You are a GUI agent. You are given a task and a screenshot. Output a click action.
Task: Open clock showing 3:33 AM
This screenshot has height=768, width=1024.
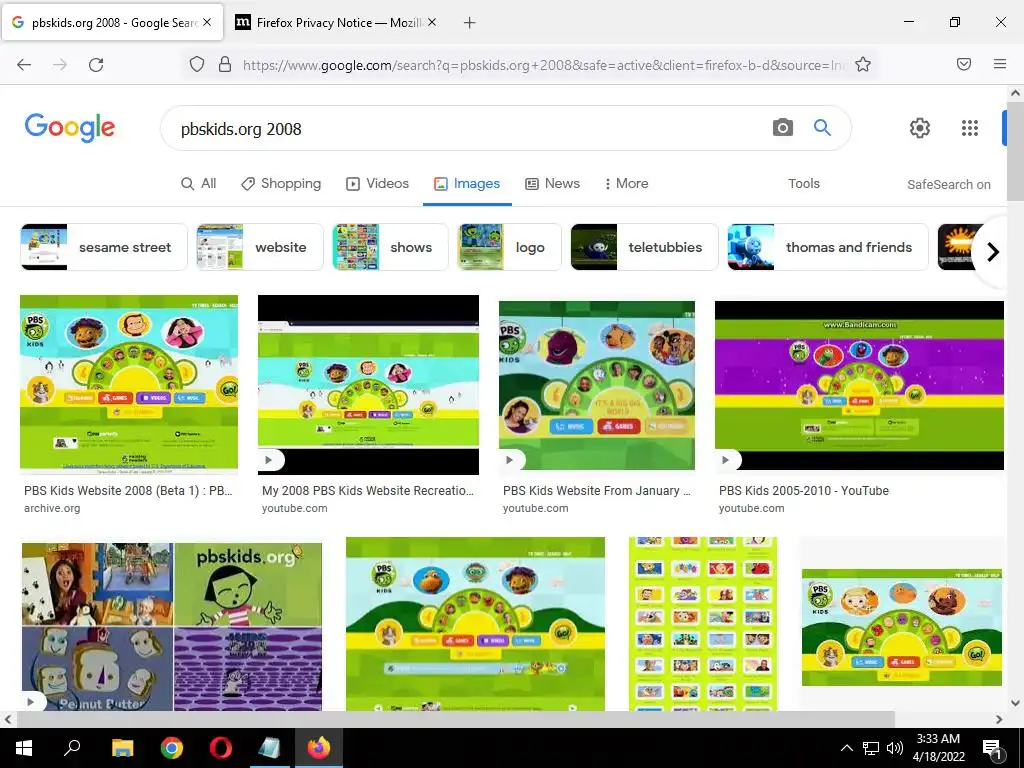pyautogui.click(x=938, y=748)
